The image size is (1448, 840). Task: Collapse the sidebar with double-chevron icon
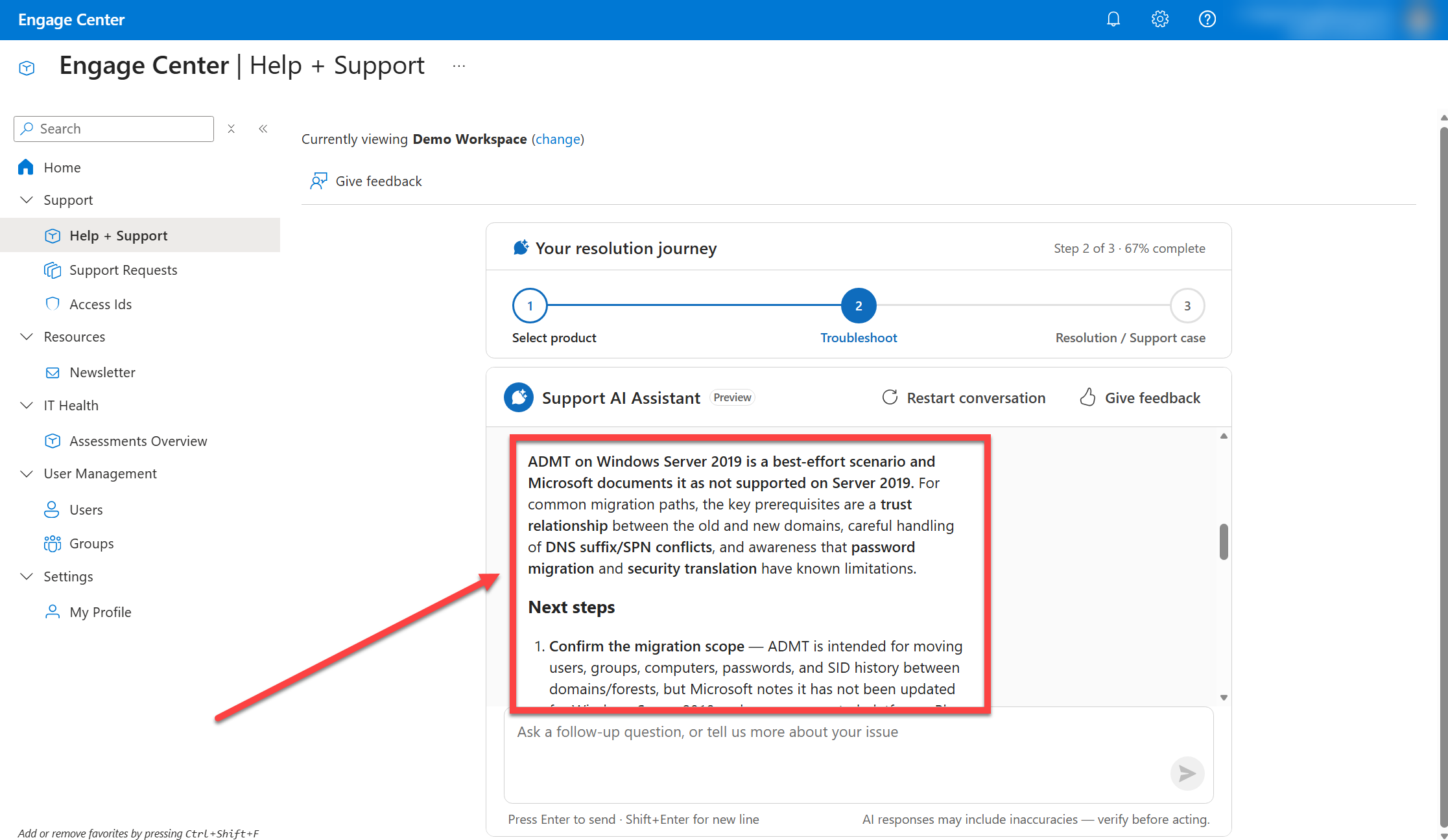(263, 129)
